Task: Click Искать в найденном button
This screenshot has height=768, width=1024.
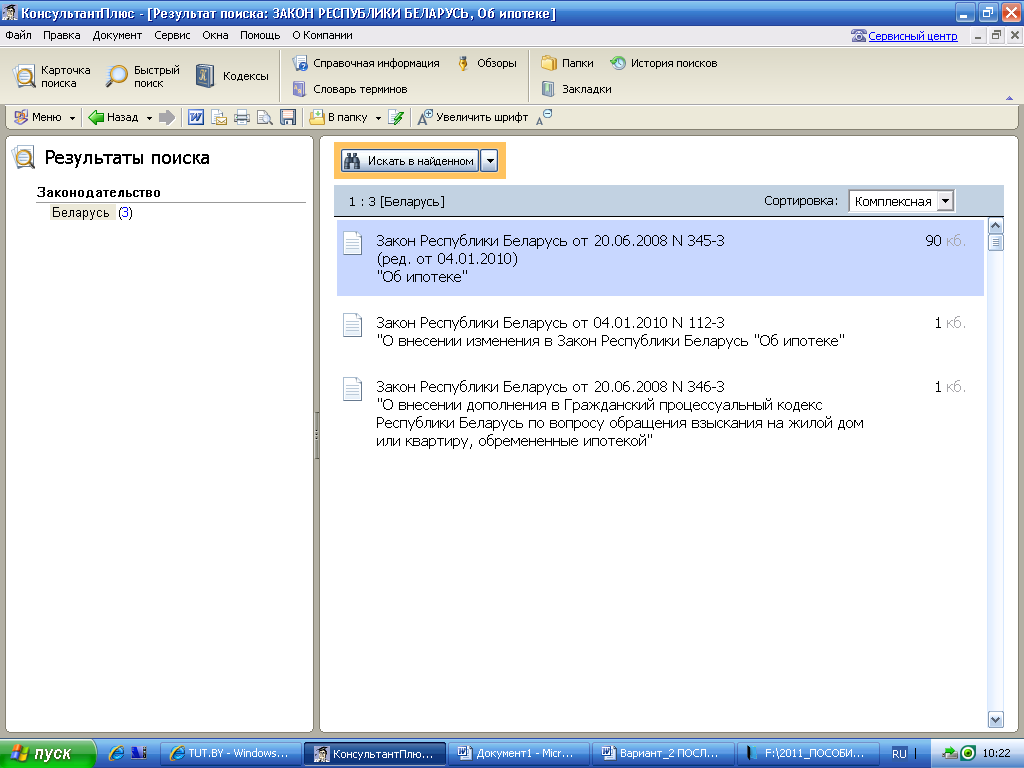Action: 409,161
